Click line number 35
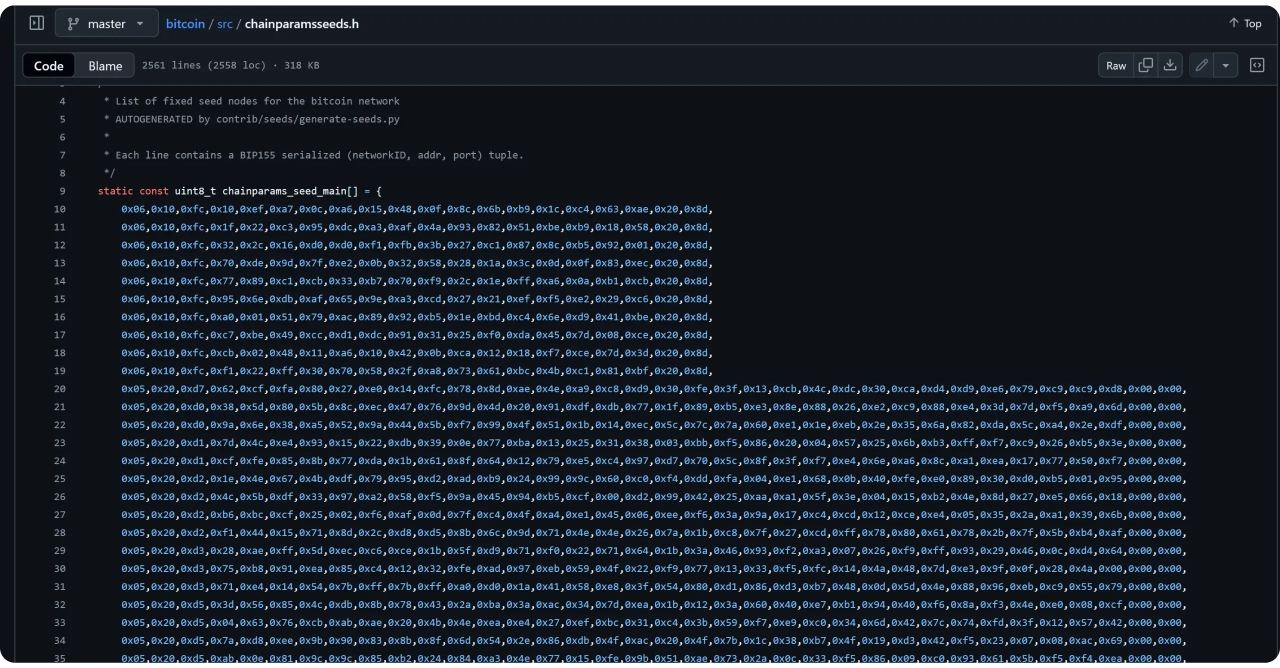1280x668 pixels. coord(59,659)
